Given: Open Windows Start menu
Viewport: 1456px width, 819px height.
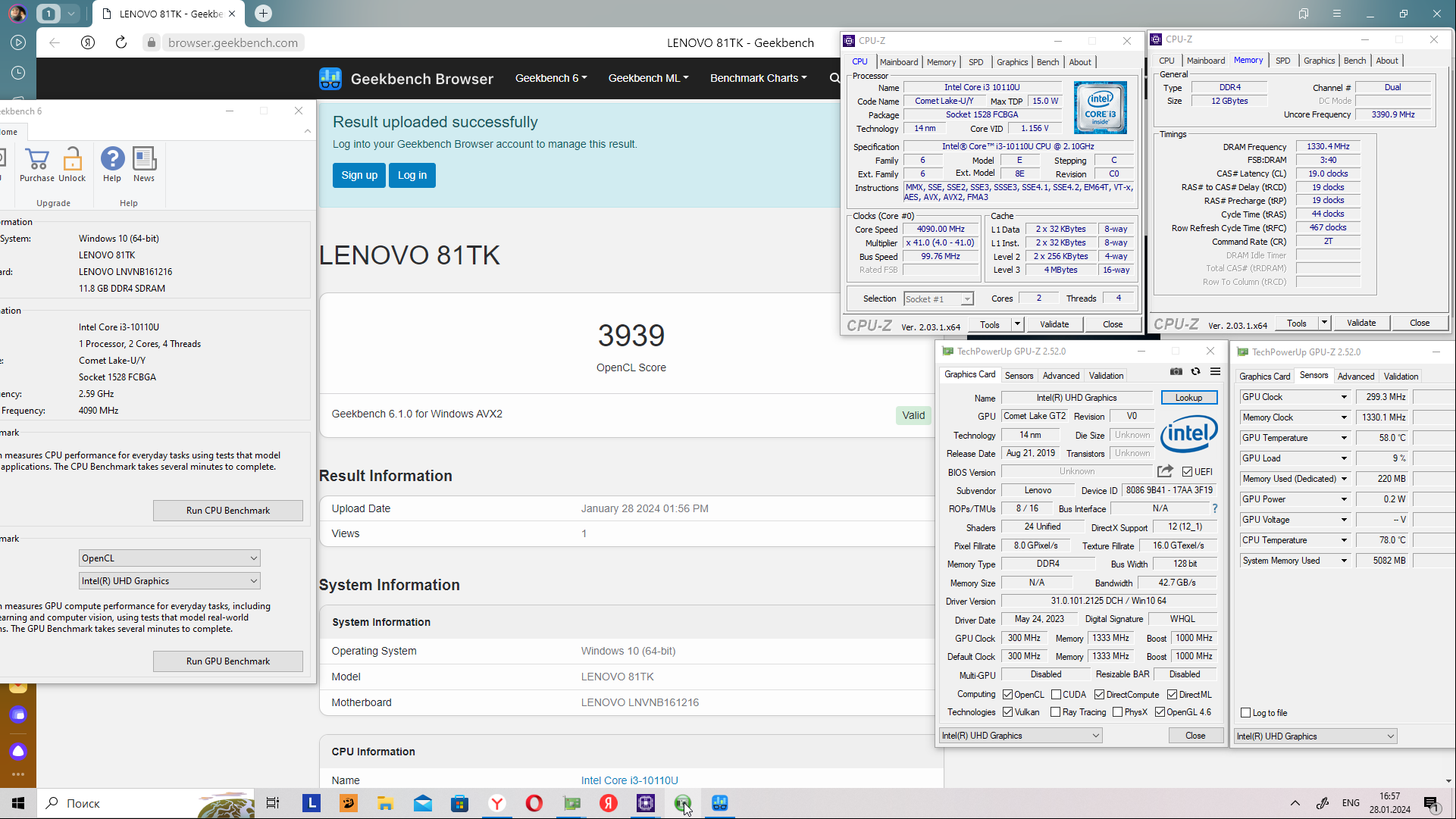Looking at the screenshot, I should 18,803.
